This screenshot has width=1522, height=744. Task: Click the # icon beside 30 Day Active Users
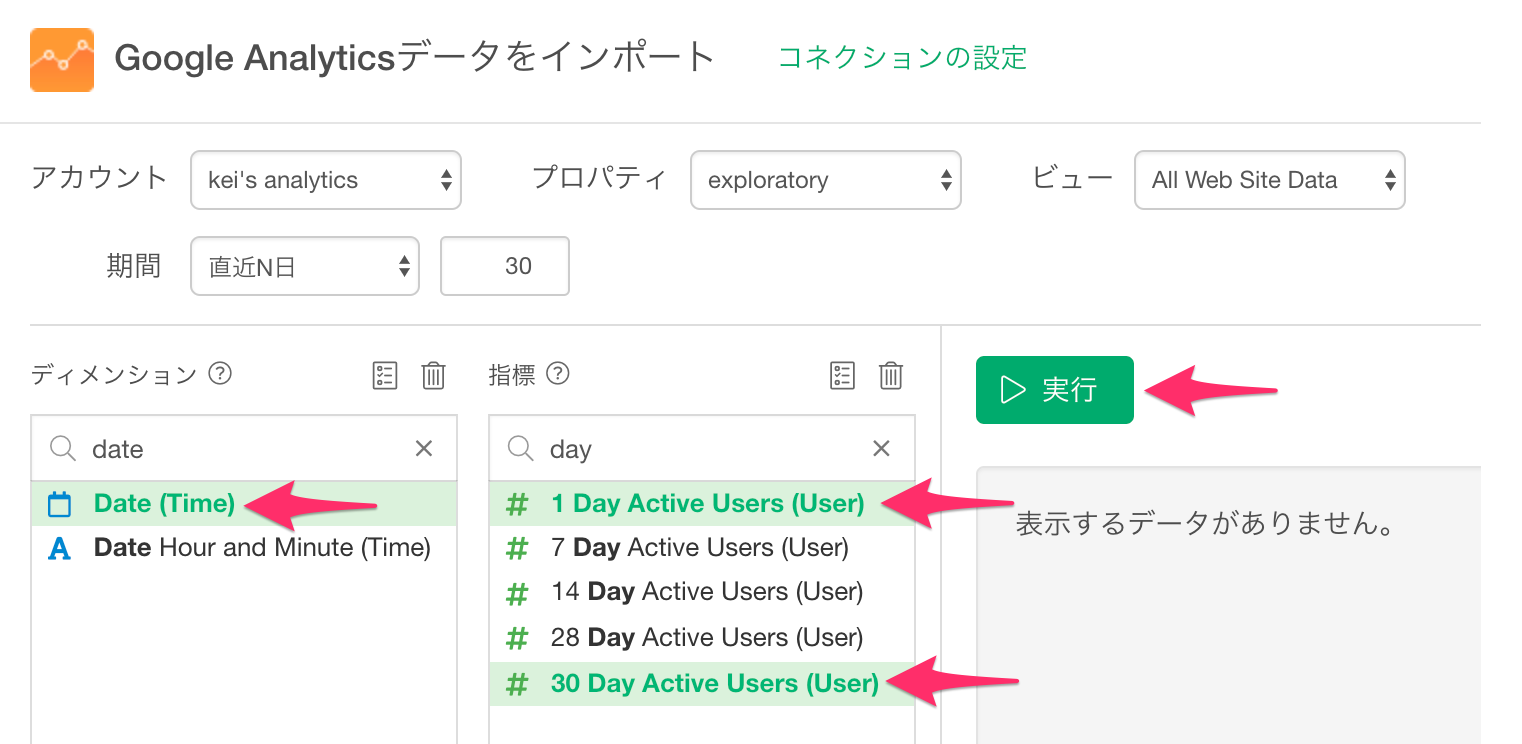[x=517, y=685]
